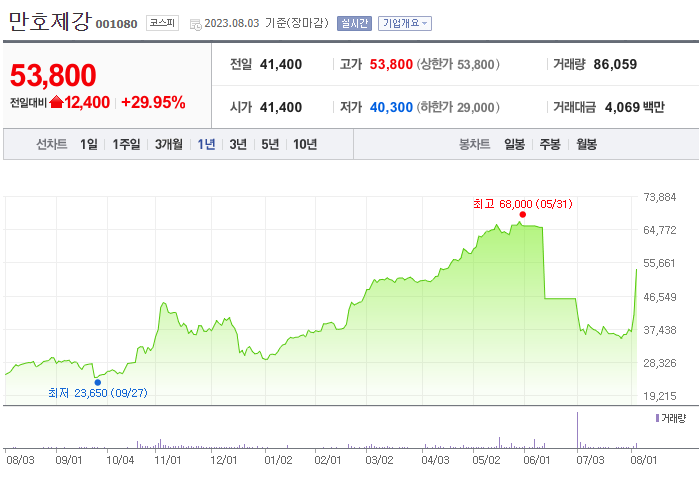Click the 전일 41,400 value
699x477 pixels.
point(281,64)
